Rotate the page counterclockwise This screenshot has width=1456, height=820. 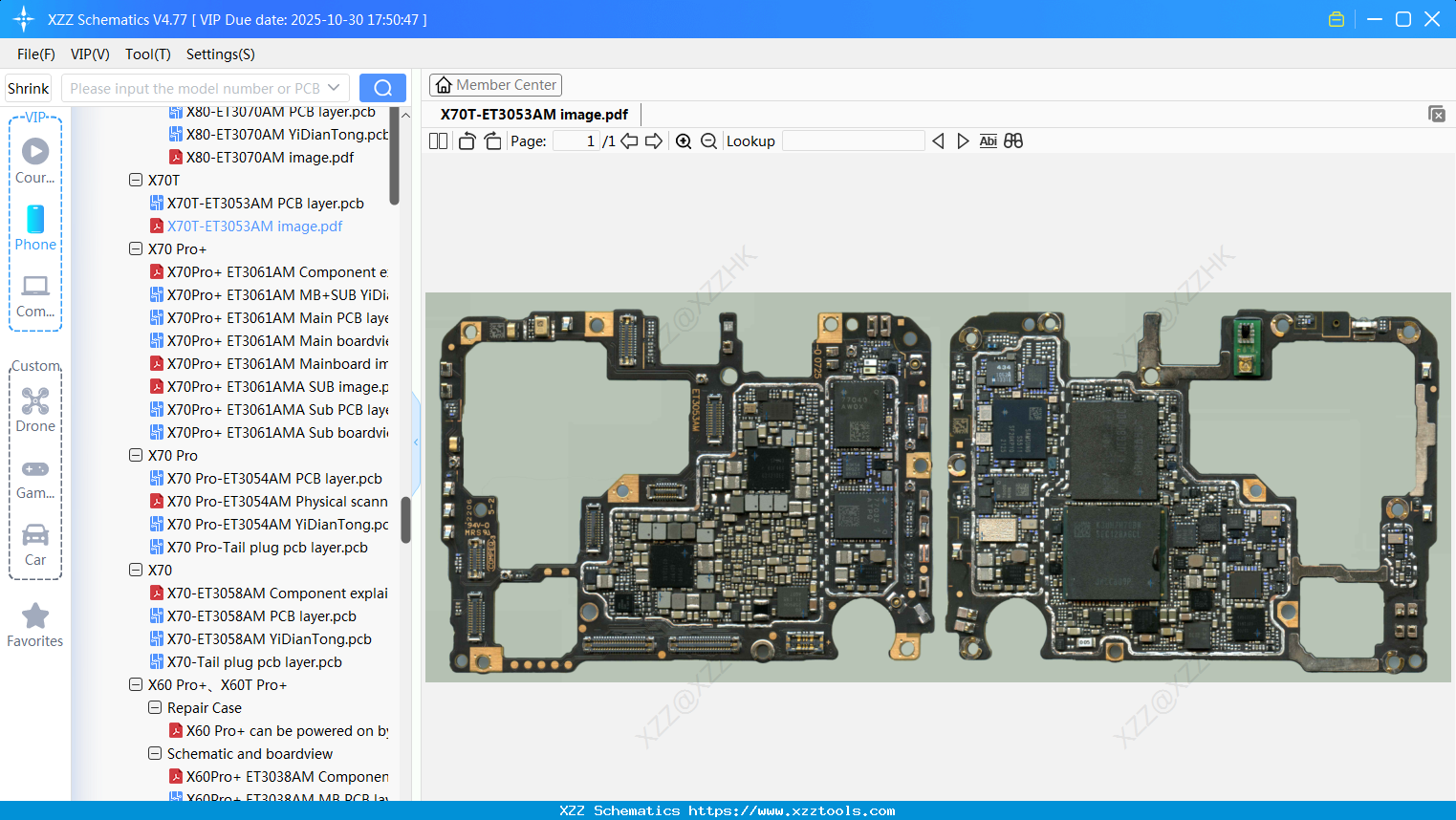pos(467,141)
